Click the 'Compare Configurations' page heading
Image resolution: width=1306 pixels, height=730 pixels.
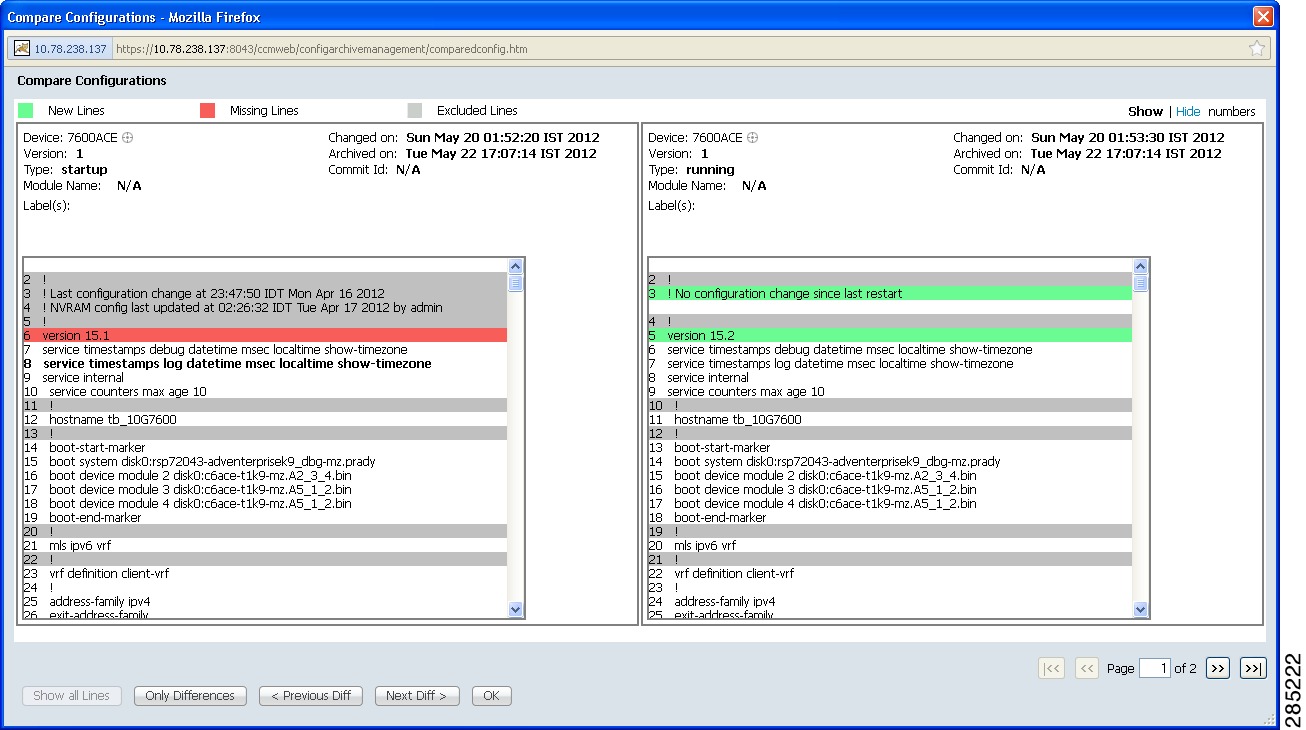(92, 81)
